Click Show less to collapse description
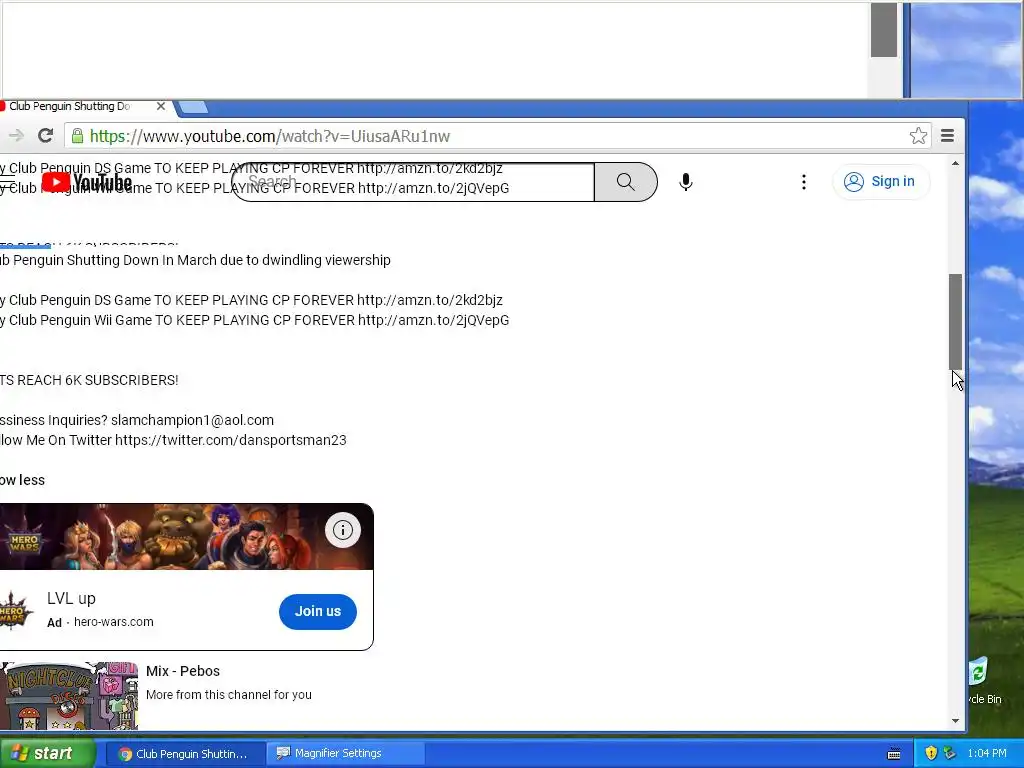 click(23, 480)
